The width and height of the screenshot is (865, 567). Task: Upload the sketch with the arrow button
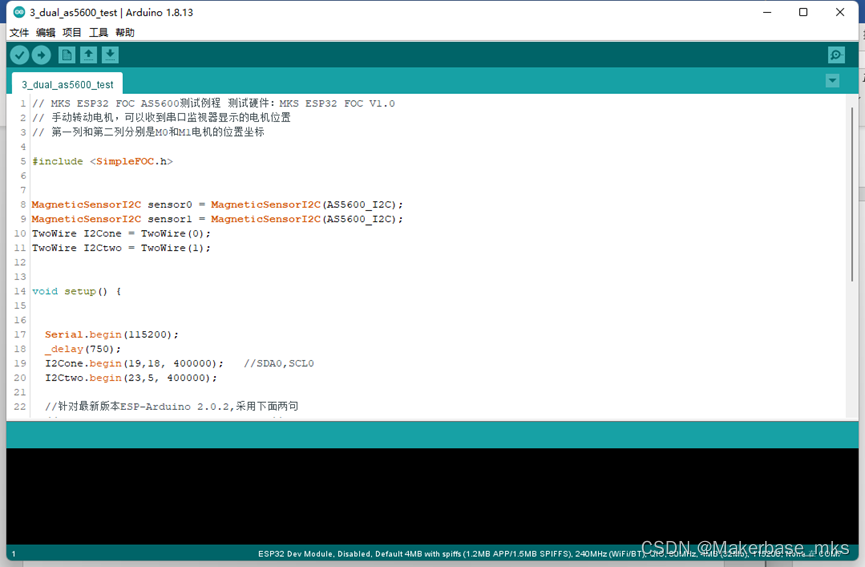click(41, 55)
